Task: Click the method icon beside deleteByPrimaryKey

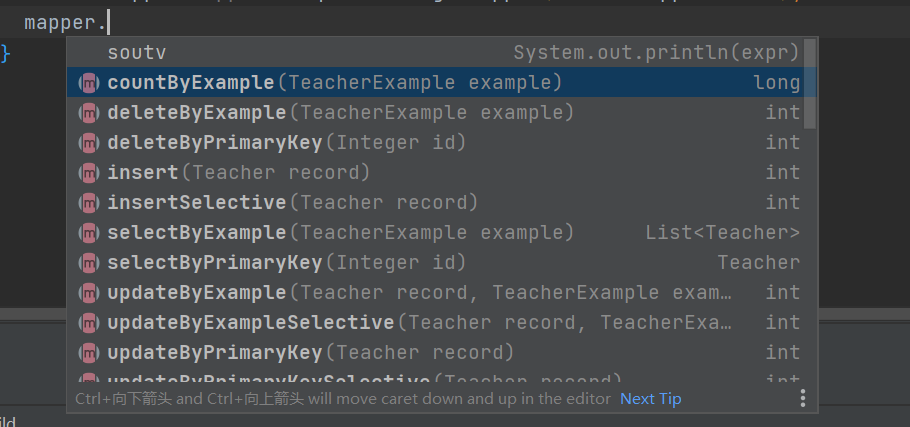Action: click(88, 143)
